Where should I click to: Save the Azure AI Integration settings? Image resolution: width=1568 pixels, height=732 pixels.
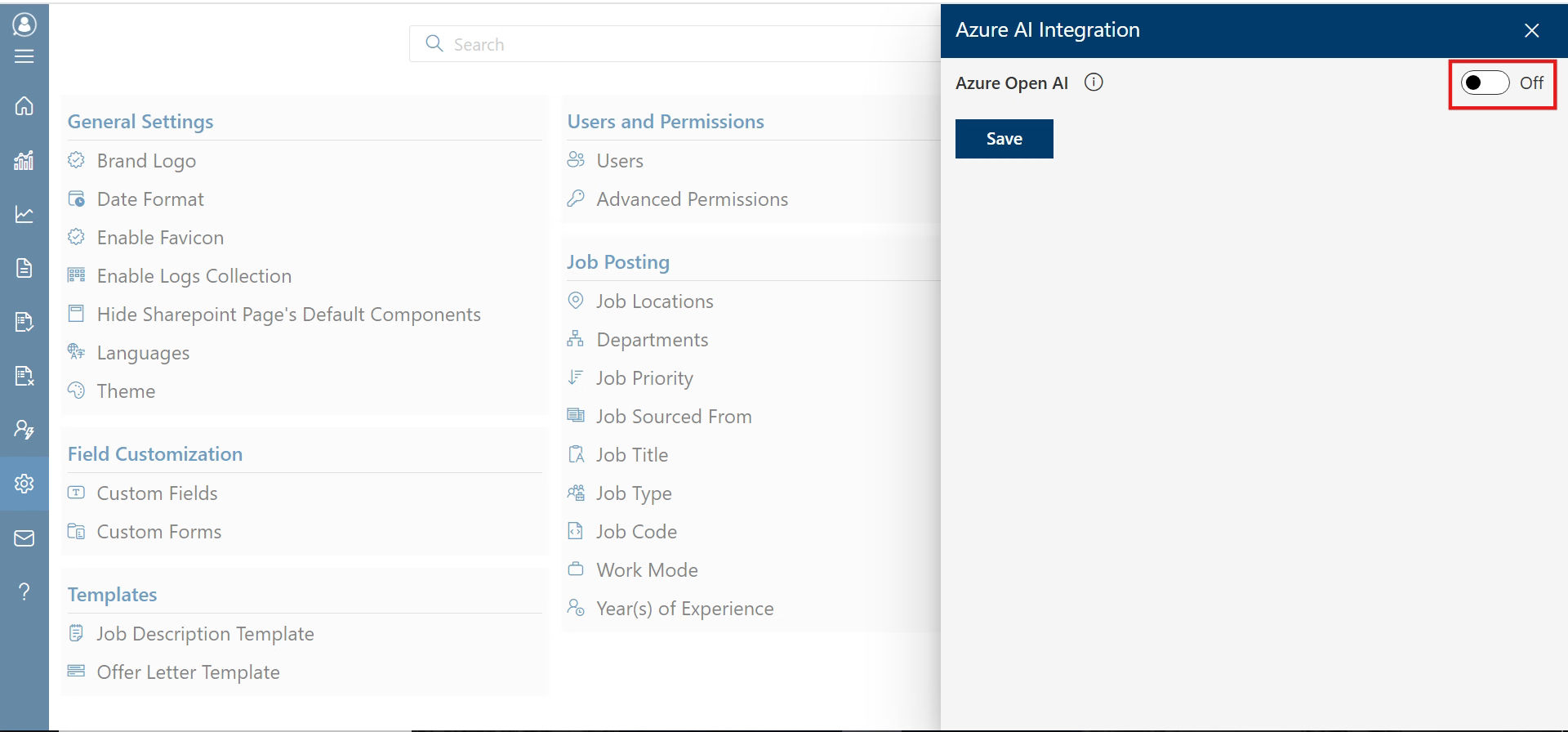tap(1004, 139)
